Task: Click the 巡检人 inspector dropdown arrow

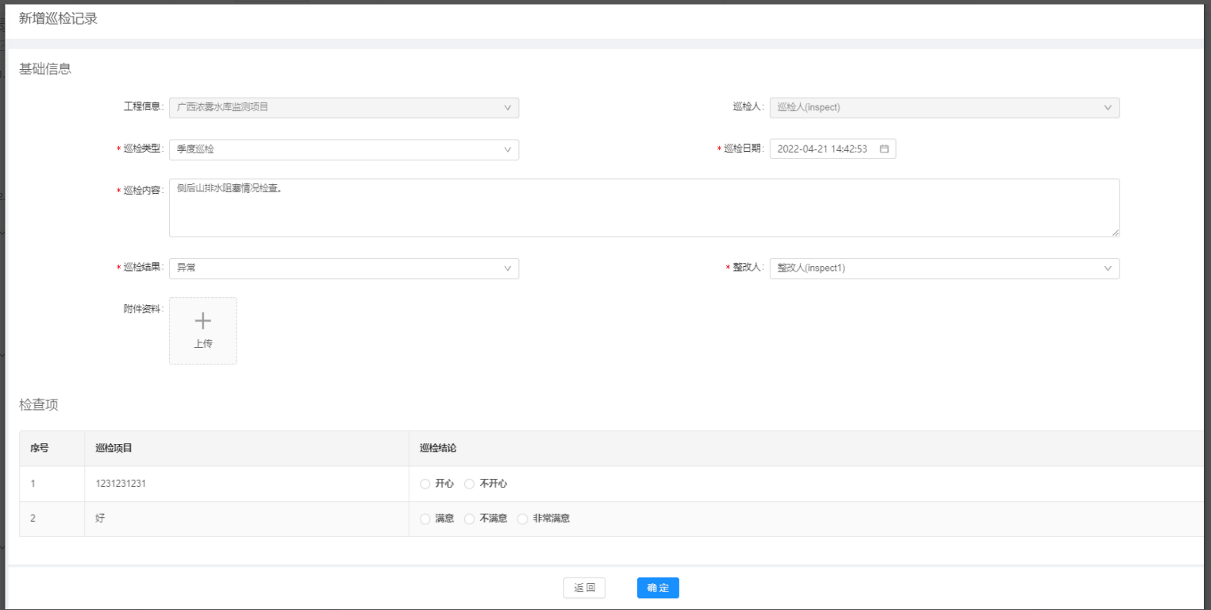Action: 1107,107
